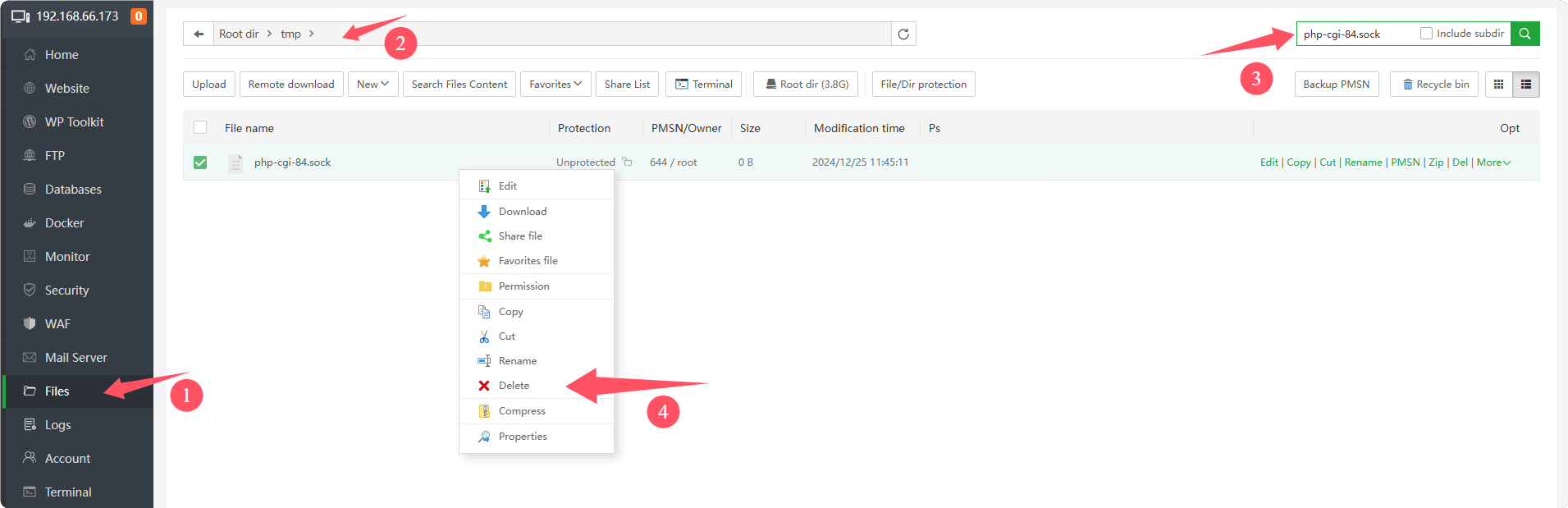This screenshot has width=1568, height=508.
Task: Open Search Files Content
Action: 459,85
